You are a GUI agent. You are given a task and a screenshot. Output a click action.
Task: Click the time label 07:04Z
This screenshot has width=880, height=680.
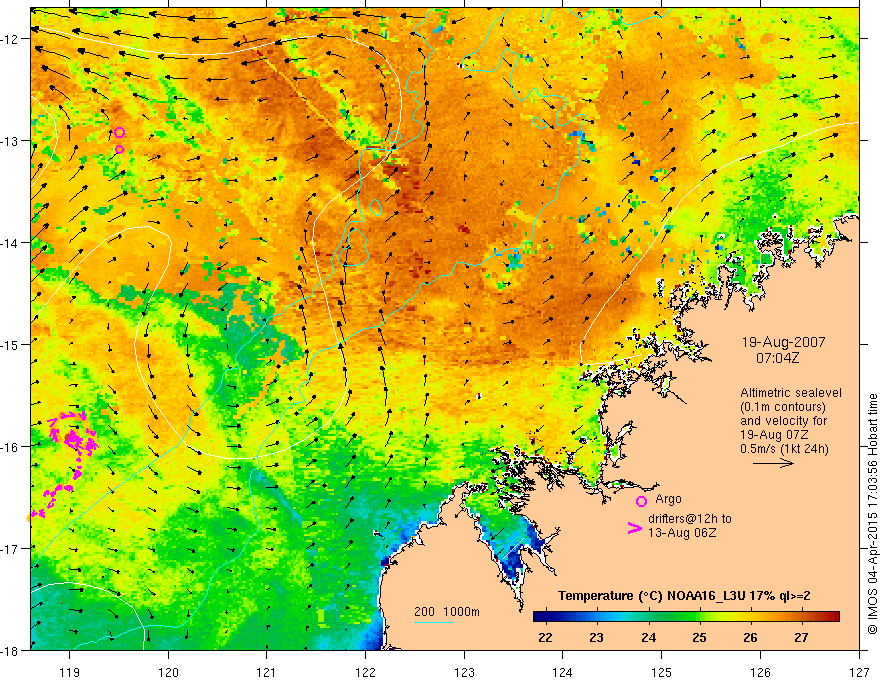pos(777,358)
